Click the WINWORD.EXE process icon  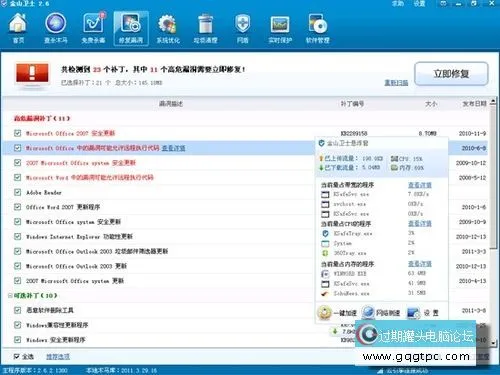coord(325,274)
